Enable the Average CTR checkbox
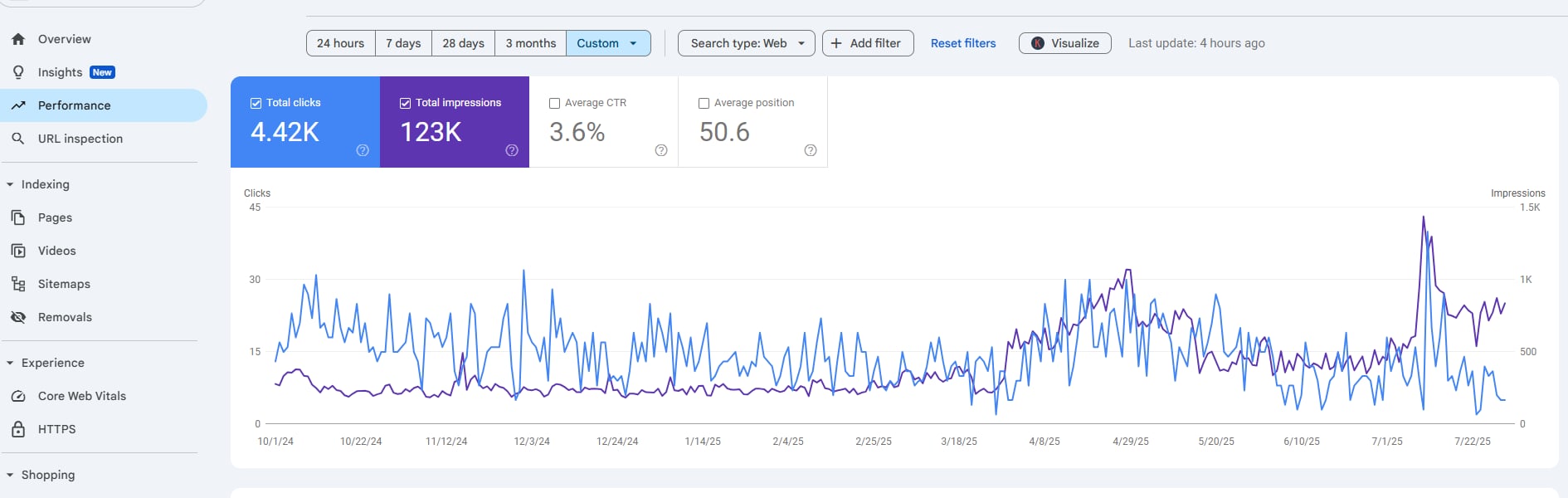The image size is (1568, 498). pyautogui.click(x=554, y=103)
